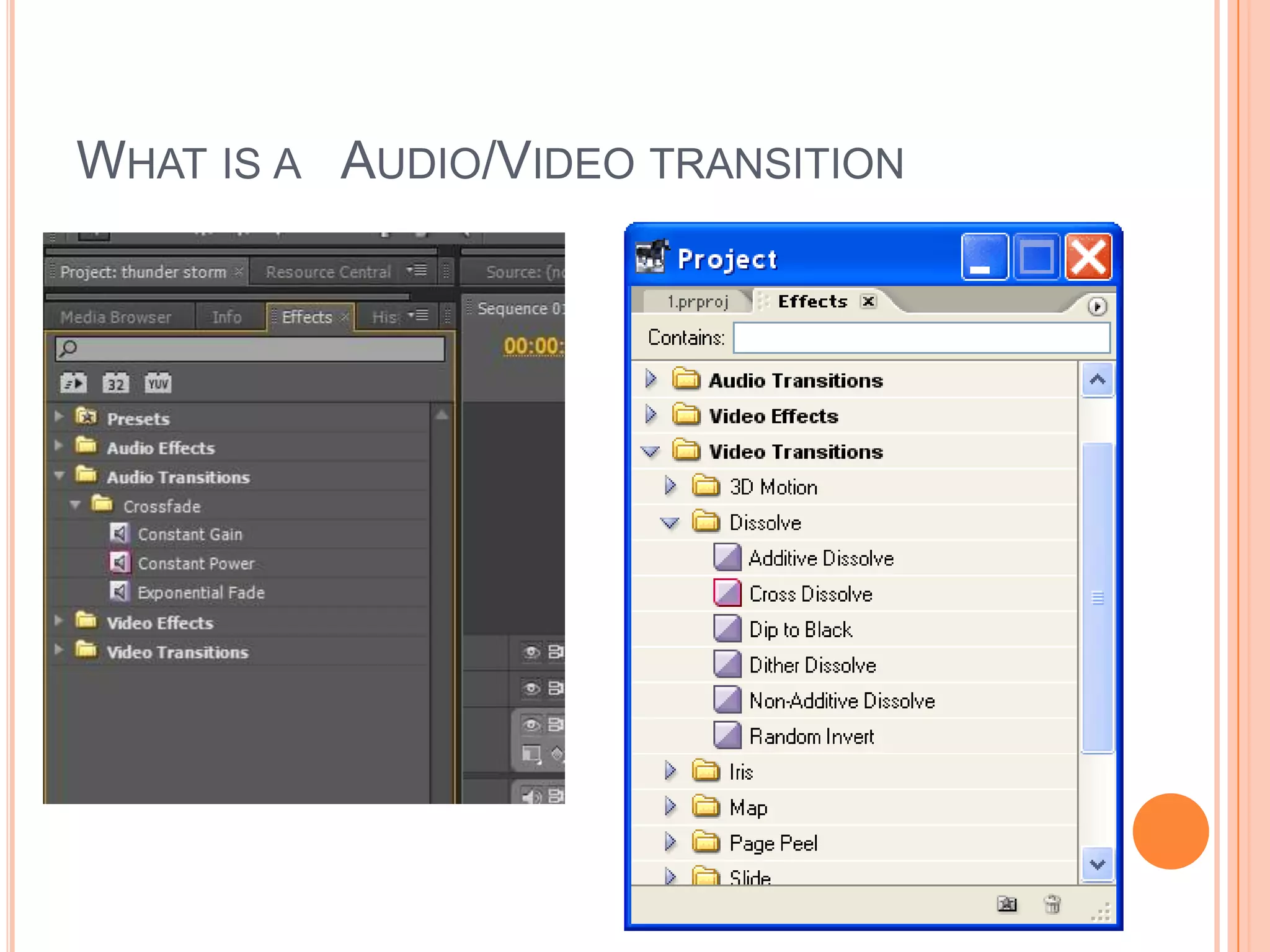Switch to the Info tab
Screen dimensions: 1270x952
[x=226, y=317]
